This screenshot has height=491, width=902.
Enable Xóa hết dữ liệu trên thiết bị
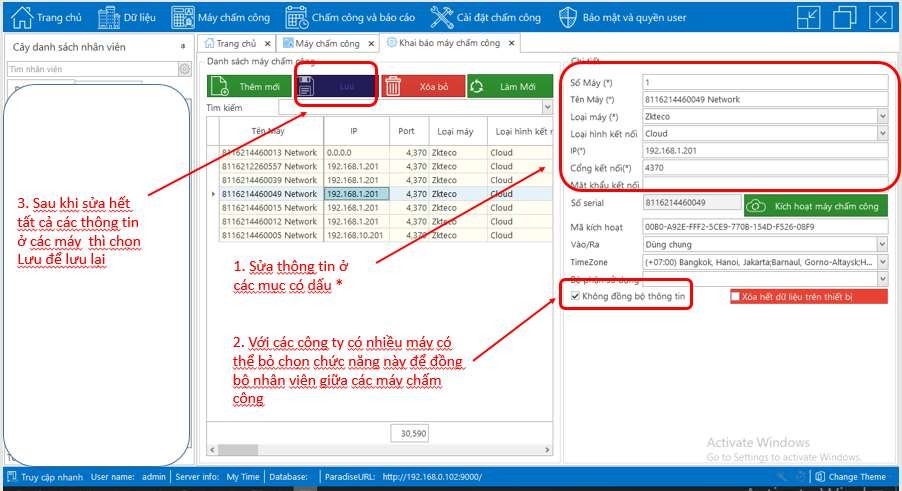[x=736, y=297]
